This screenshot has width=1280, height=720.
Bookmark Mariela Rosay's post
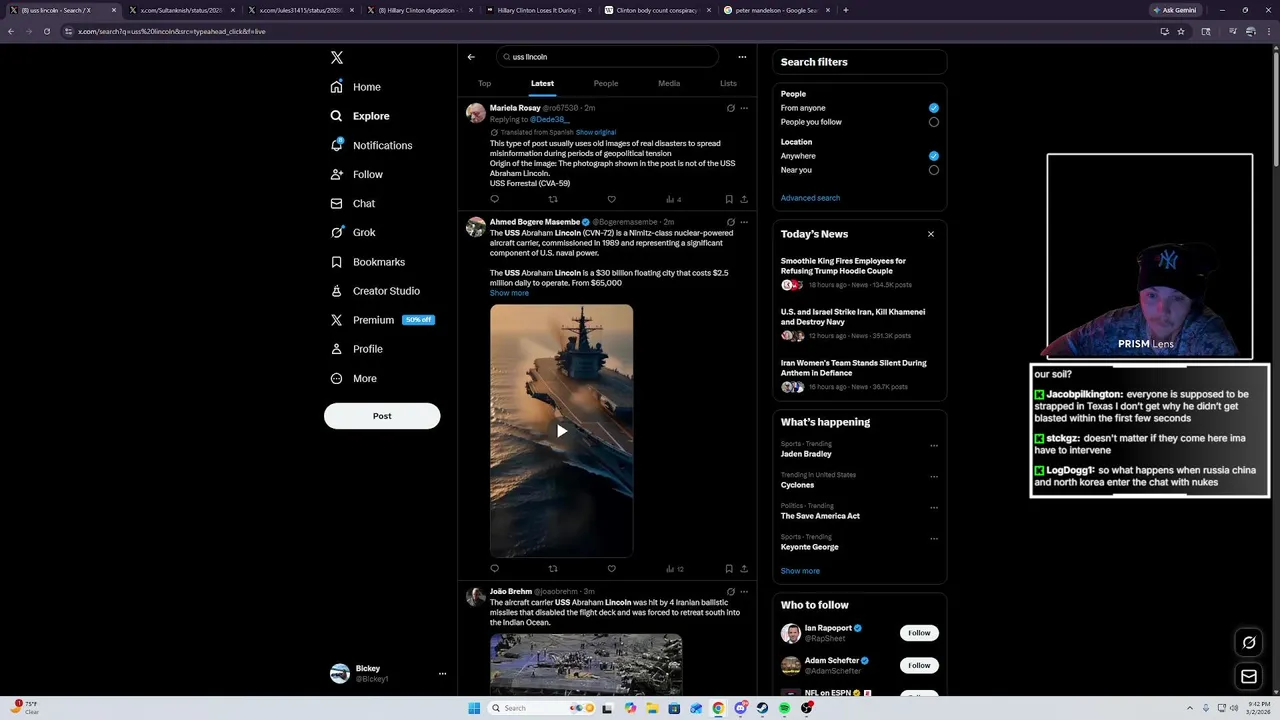(729, 199)
